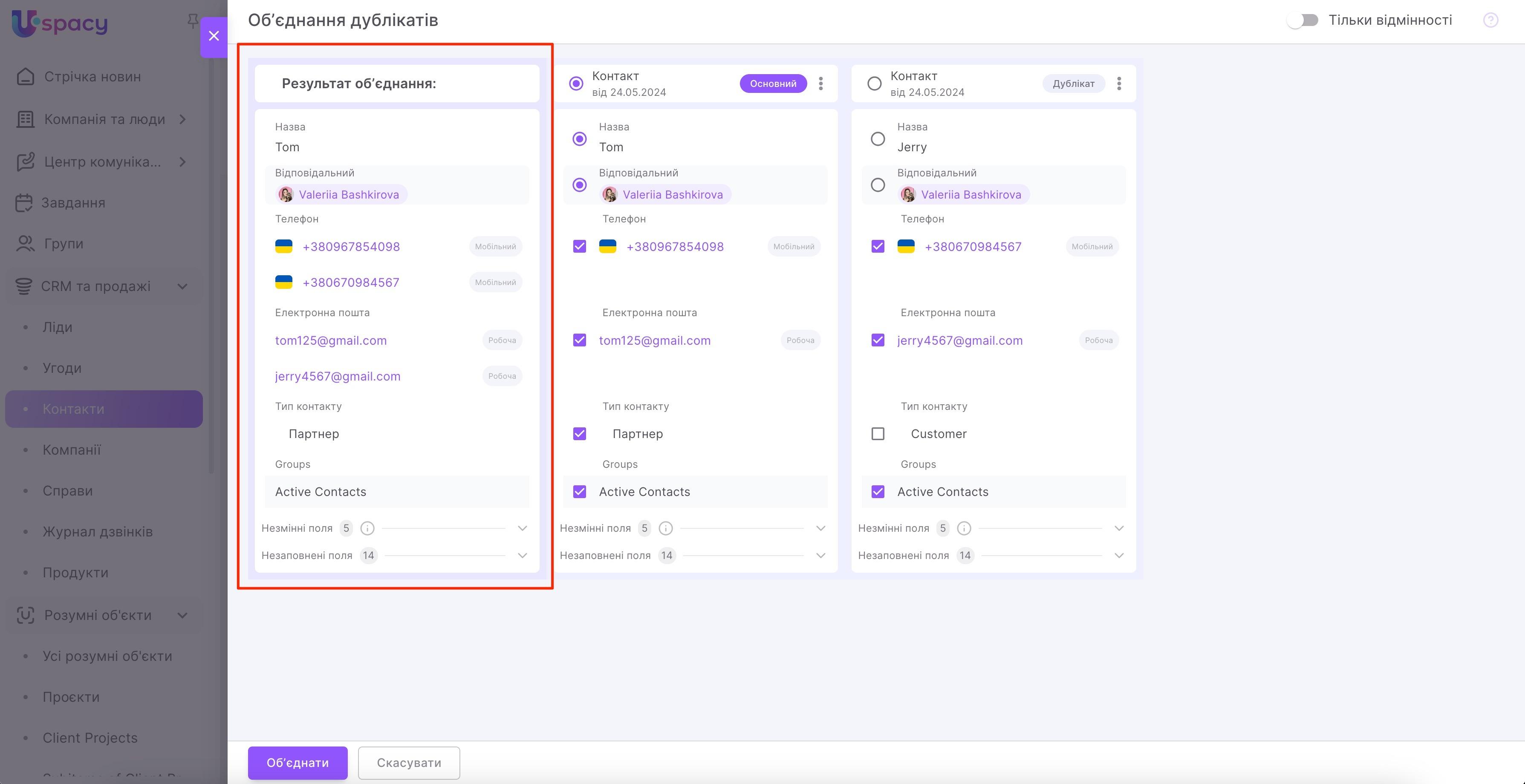This screenshot has width=1525, height=784.
Task: Expand Незмінні поля in the duplicate contact column
Action: point(1118,528)
